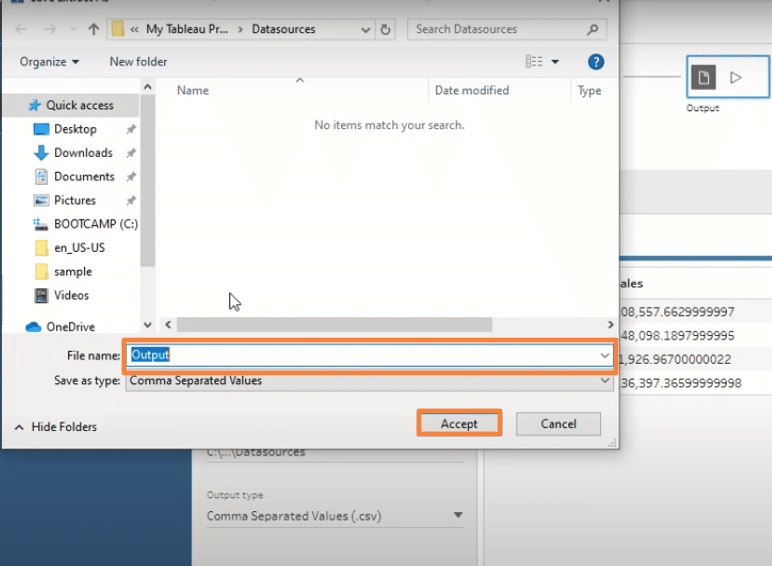
Task: Click the Datasources breadcrumb segment
Action: 283,29
